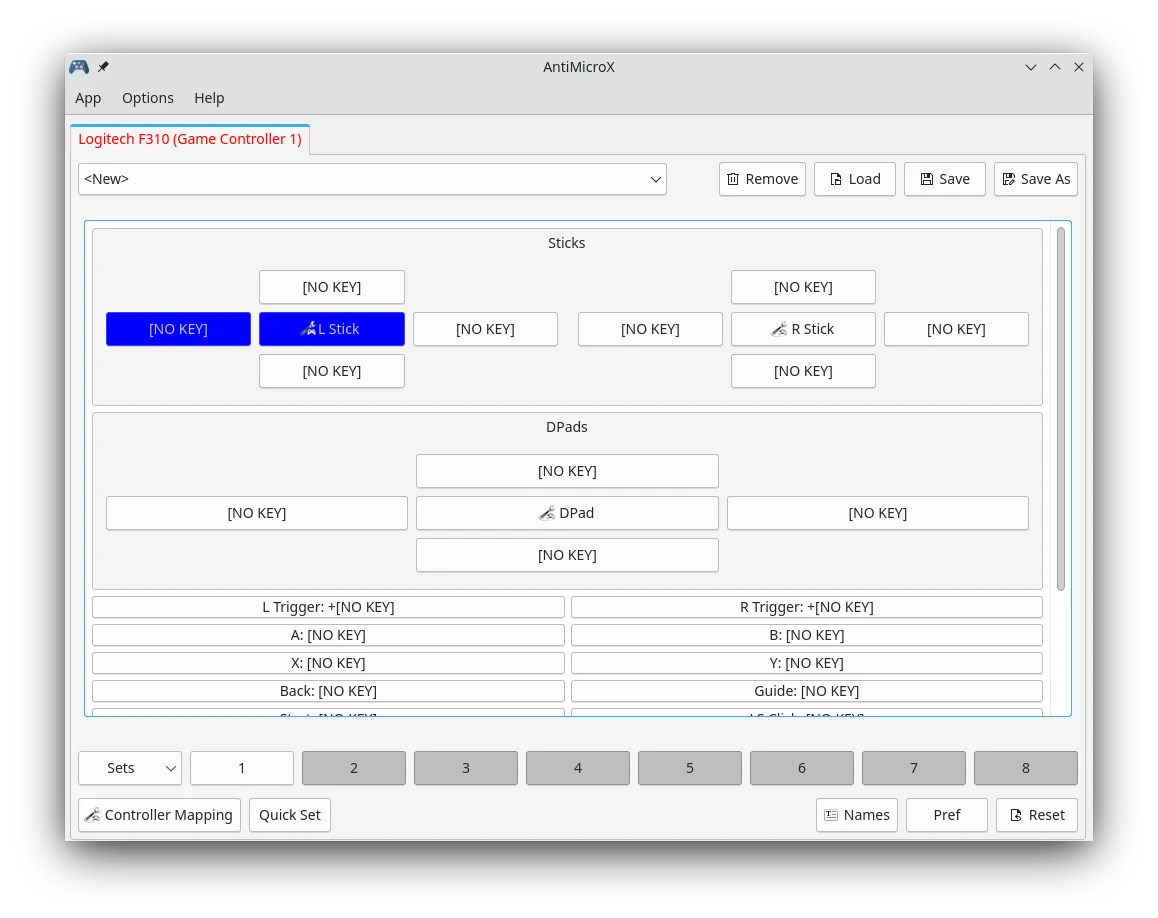
Task: Reset the mappings with the Reset button
Action: (1036, 815)
